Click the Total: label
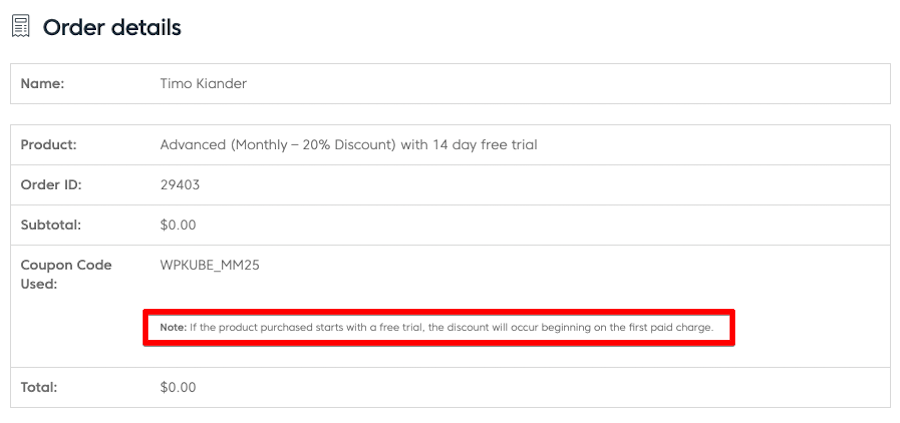 [39, 387]
